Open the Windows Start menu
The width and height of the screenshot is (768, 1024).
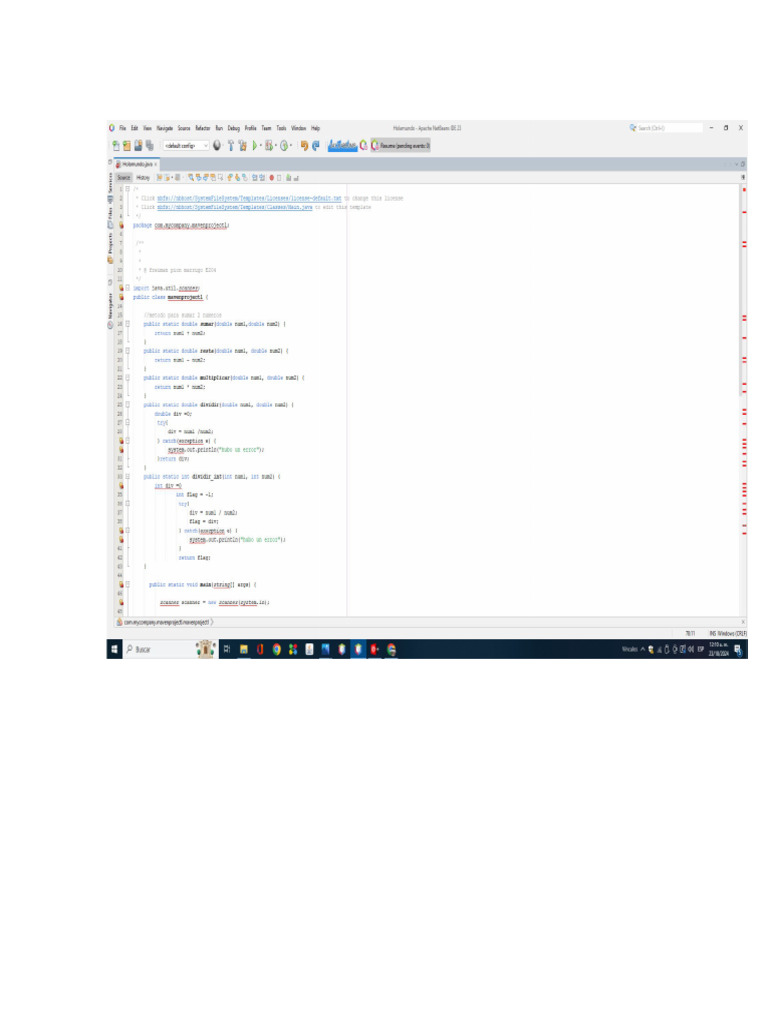pos(114,649)
